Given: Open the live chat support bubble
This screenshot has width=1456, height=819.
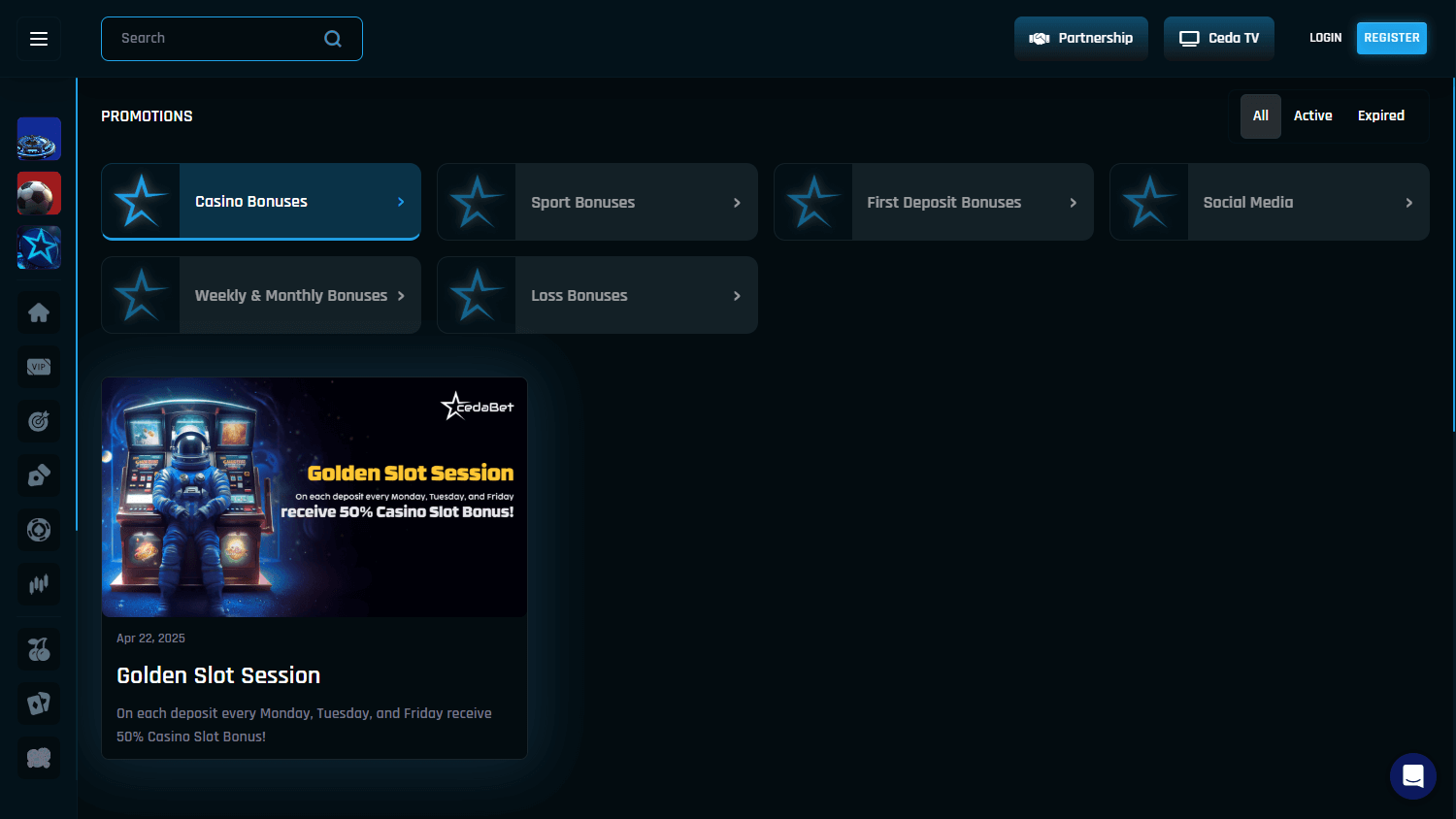Looking at the screenshot, I should pyautogui.click(x=1413, y=776).
